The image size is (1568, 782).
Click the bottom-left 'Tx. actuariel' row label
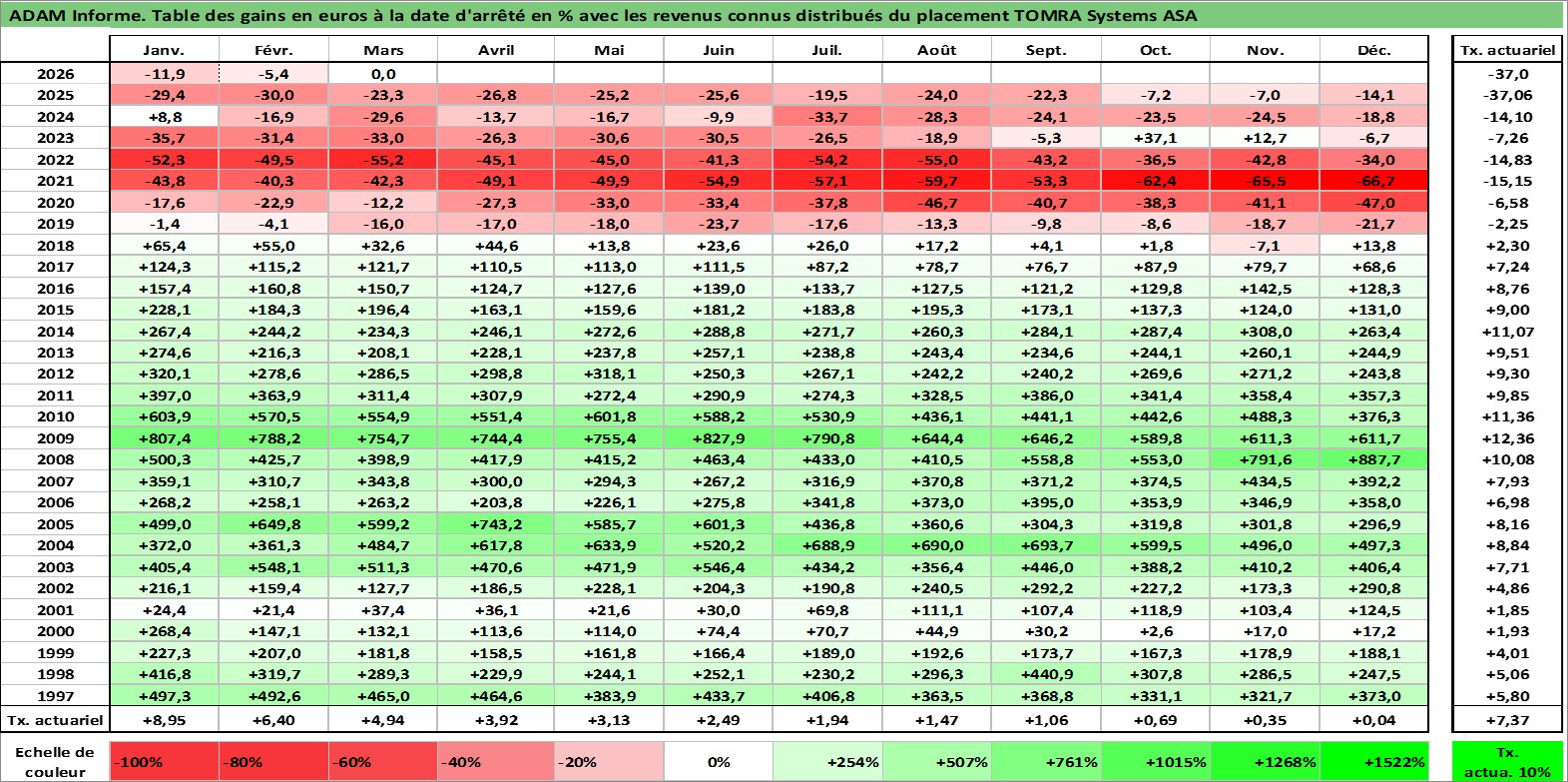(x=55, y=719)
